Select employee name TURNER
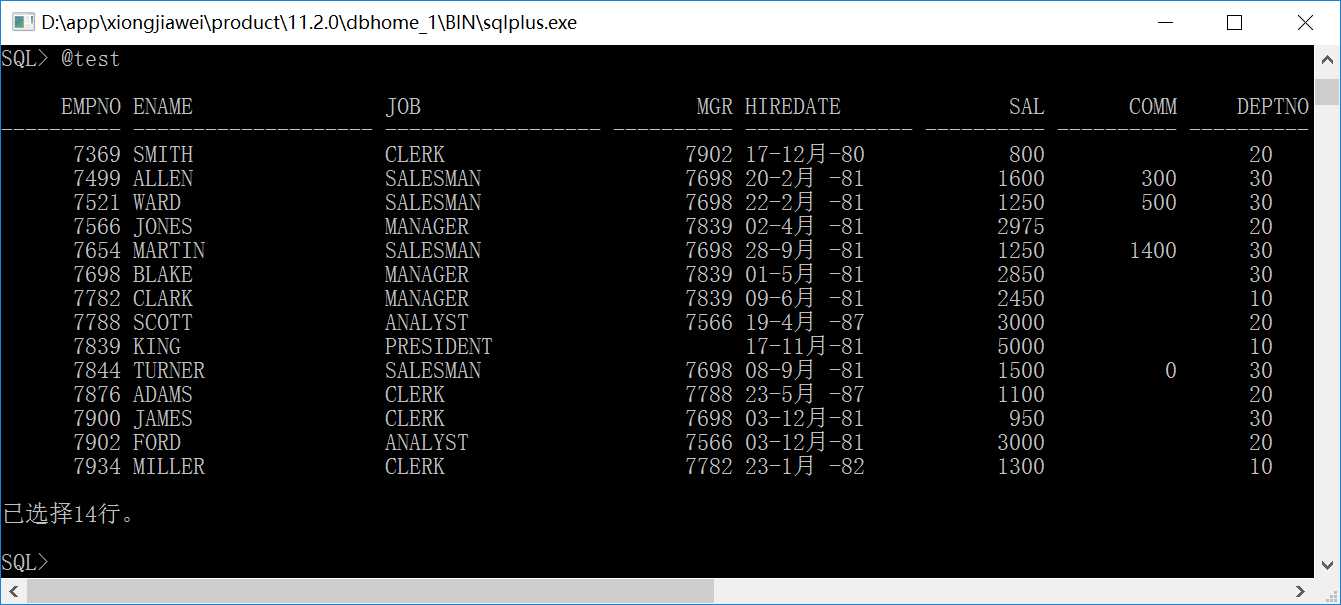Viewport: 1341px width, 605px height. [x=169, y=371]
